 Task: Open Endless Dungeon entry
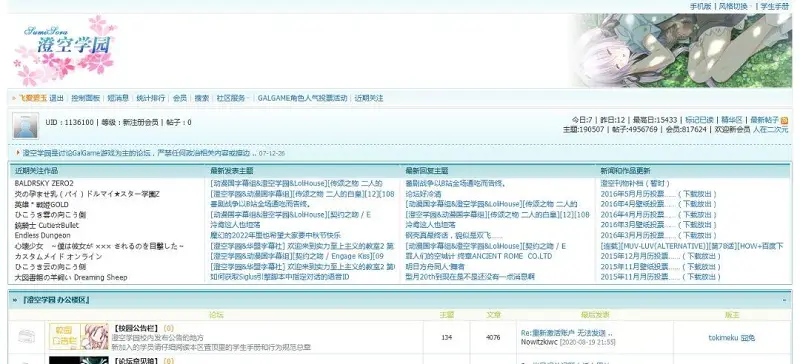(42, 235)
